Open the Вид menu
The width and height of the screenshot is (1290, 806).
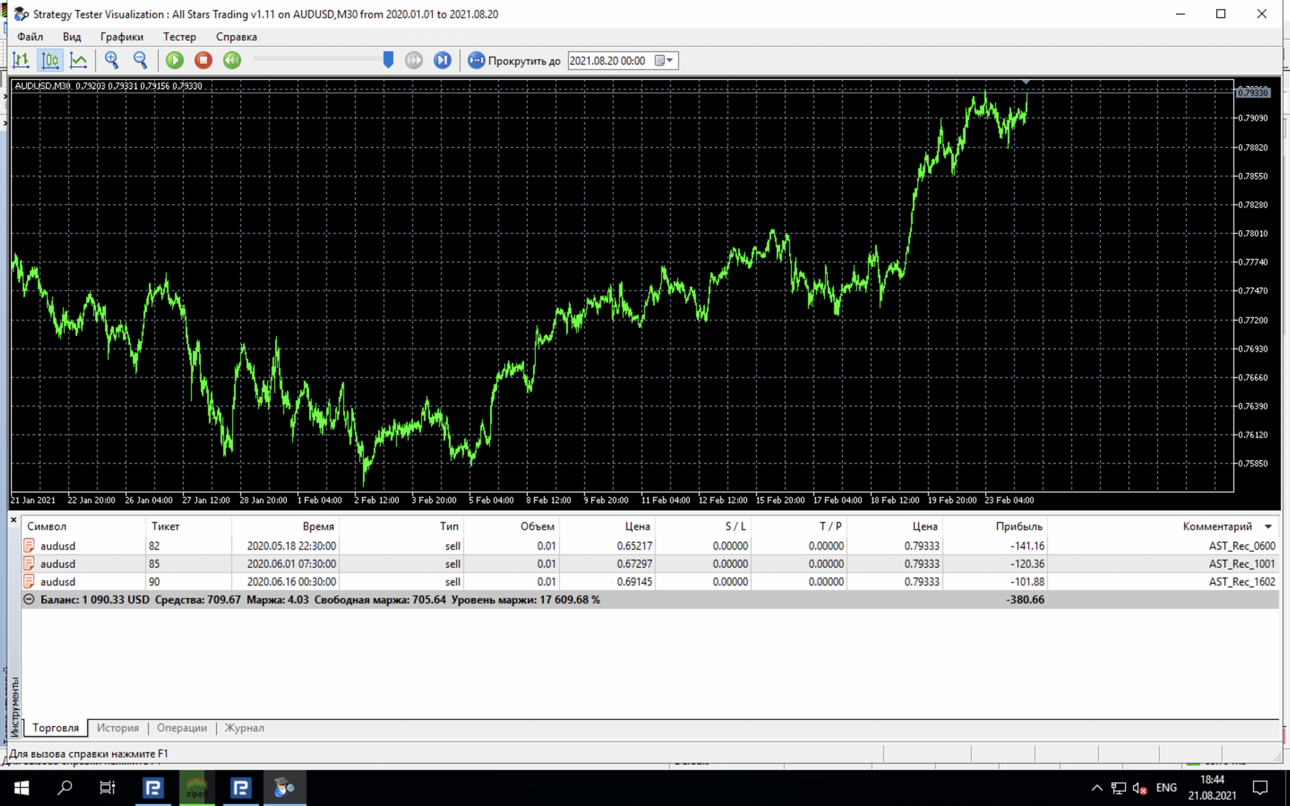point(72,37)
